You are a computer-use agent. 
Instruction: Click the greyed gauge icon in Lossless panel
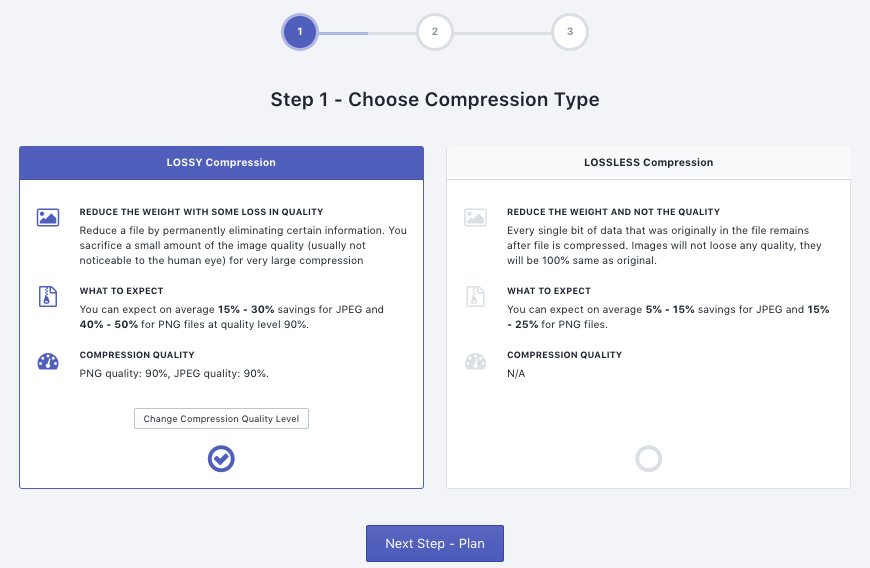(x=476, y=362)
